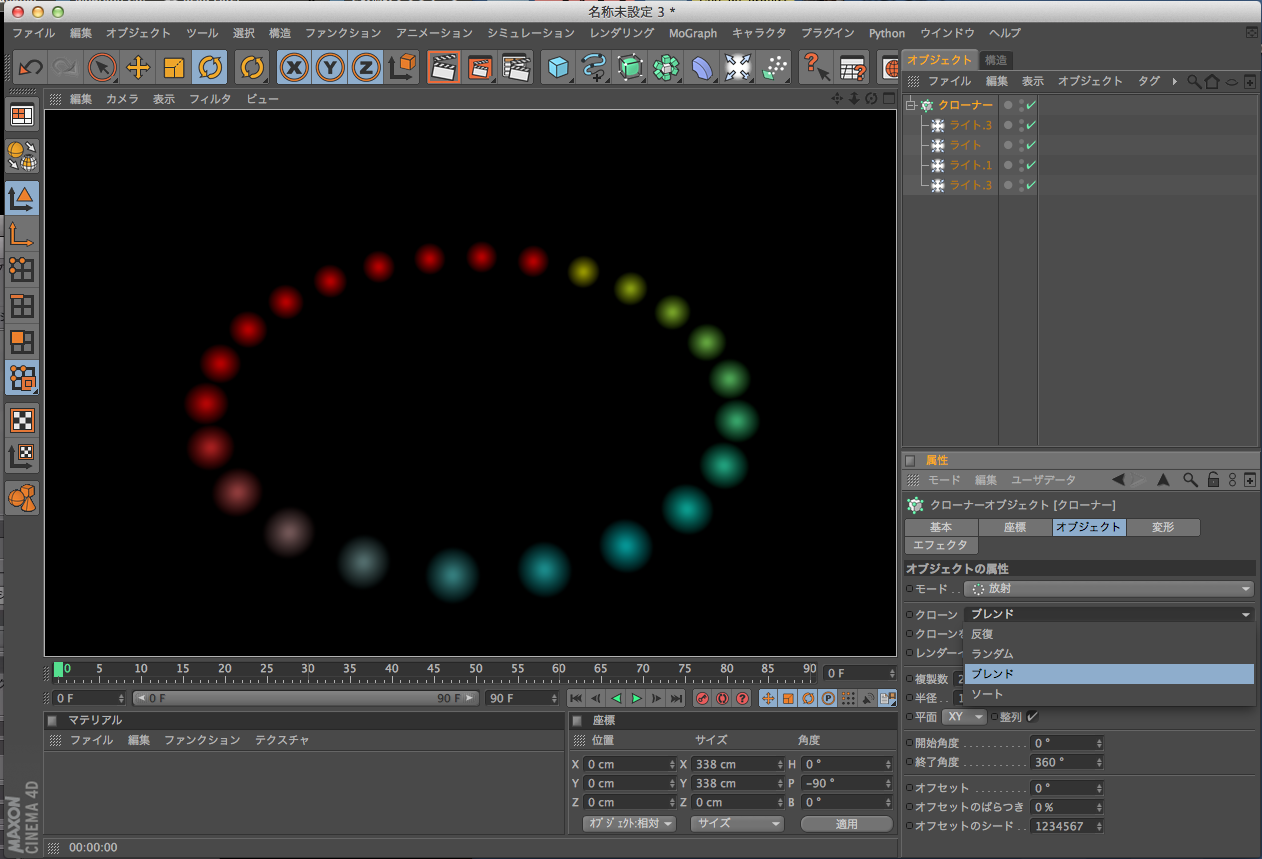Image resolution: width=1262 pixels, height=859 pixels.
Task: Click the オフセットのシード value field
Action: coord(1067,826)
